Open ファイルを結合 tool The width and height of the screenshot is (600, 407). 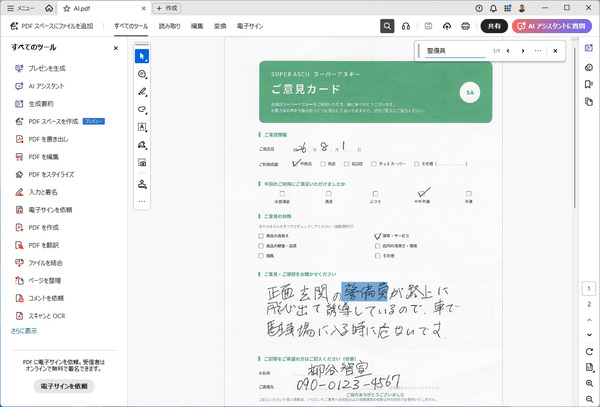coord(39,263)
